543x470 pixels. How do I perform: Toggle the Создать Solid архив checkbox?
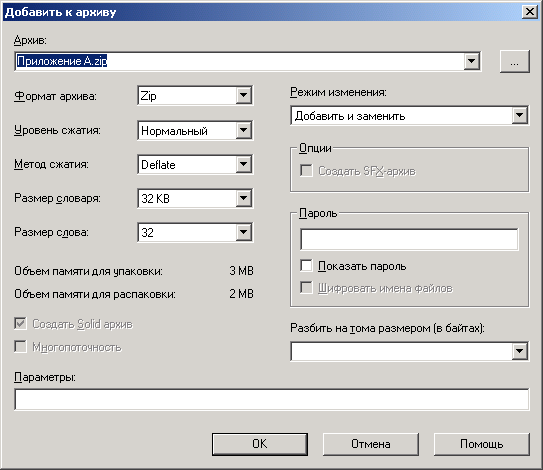tap(20, 323)
